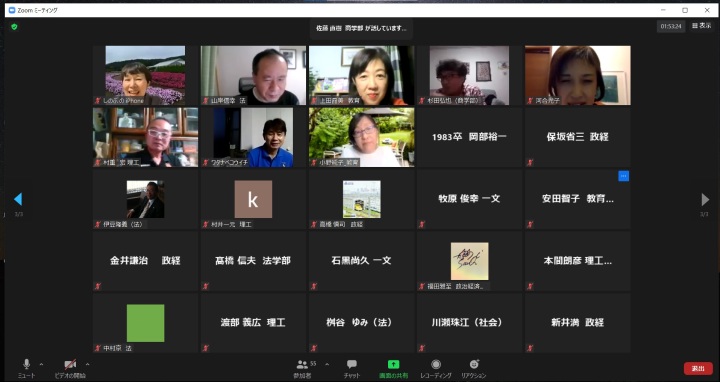Click the green square avatar of 中村京
This screenshot has height=382, width=720.
pos(146,323)
